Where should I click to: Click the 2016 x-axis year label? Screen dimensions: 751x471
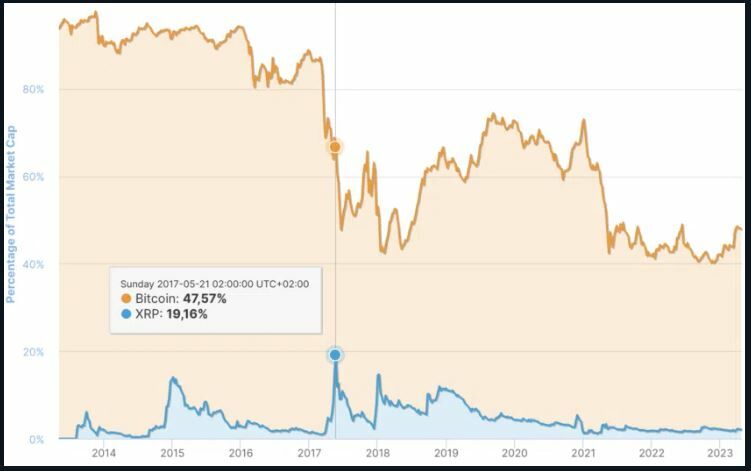pos(240,453)
